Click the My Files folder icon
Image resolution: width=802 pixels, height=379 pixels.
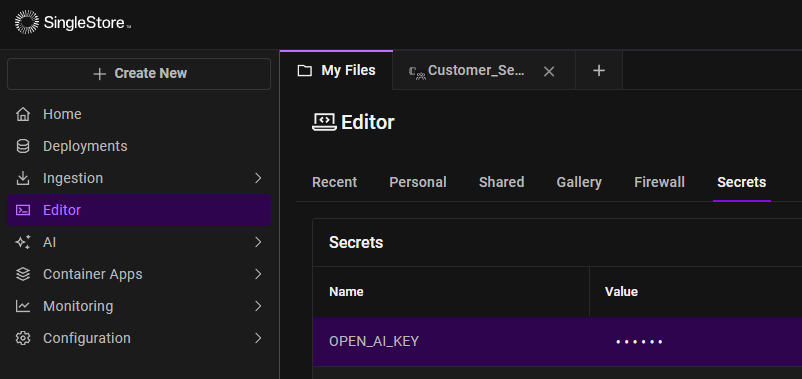click(x=305, y=71)
